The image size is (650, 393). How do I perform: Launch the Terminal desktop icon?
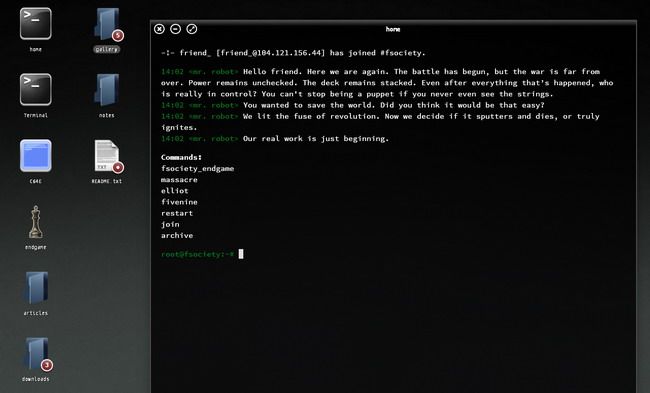pos(36,90)
